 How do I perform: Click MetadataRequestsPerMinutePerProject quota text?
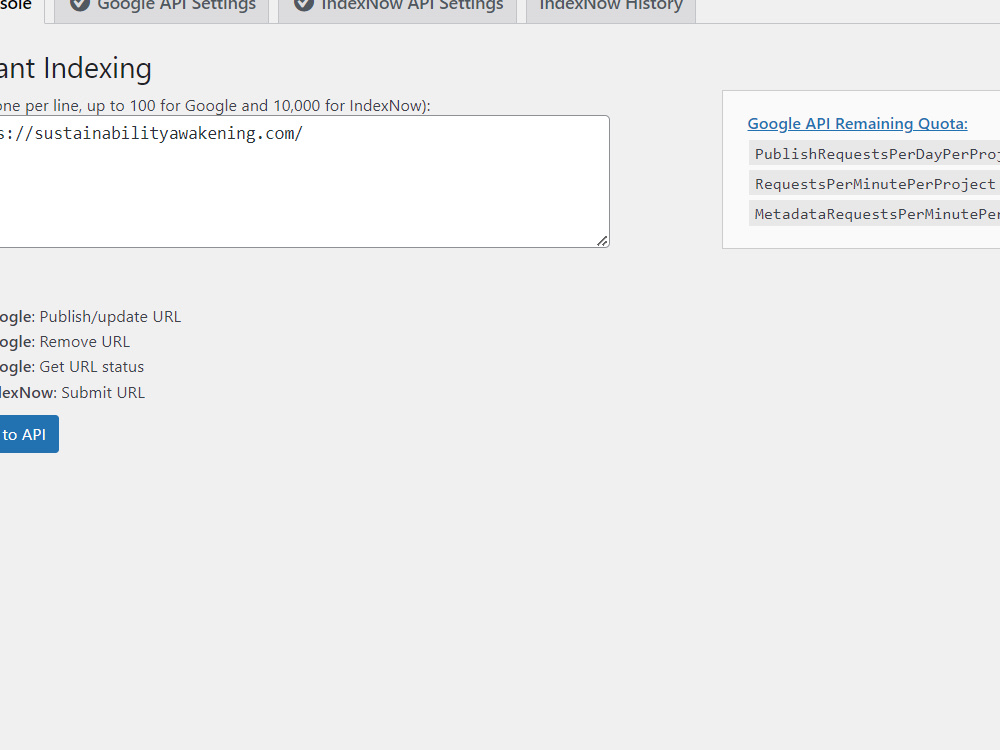(877, 214)
